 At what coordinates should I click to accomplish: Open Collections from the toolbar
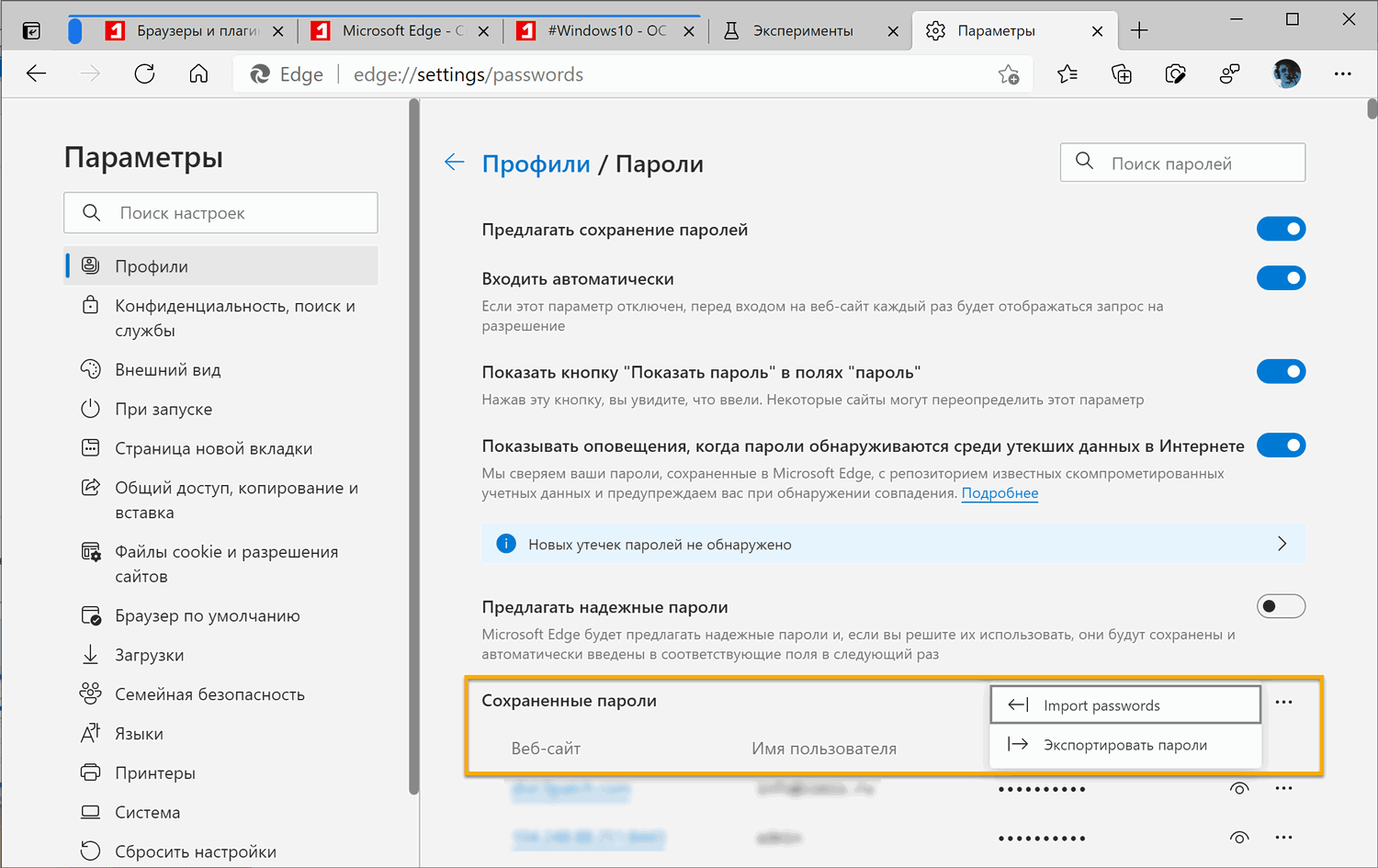(x=1121, y=74)
